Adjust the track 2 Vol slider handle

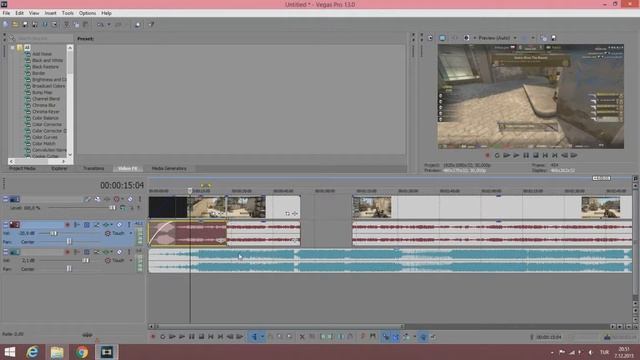coord(53,233)
